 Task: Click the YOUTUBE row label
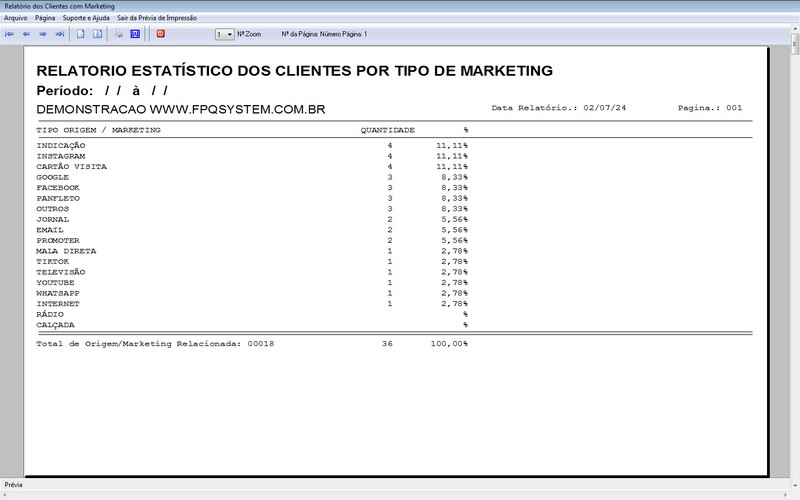[55, 283]
